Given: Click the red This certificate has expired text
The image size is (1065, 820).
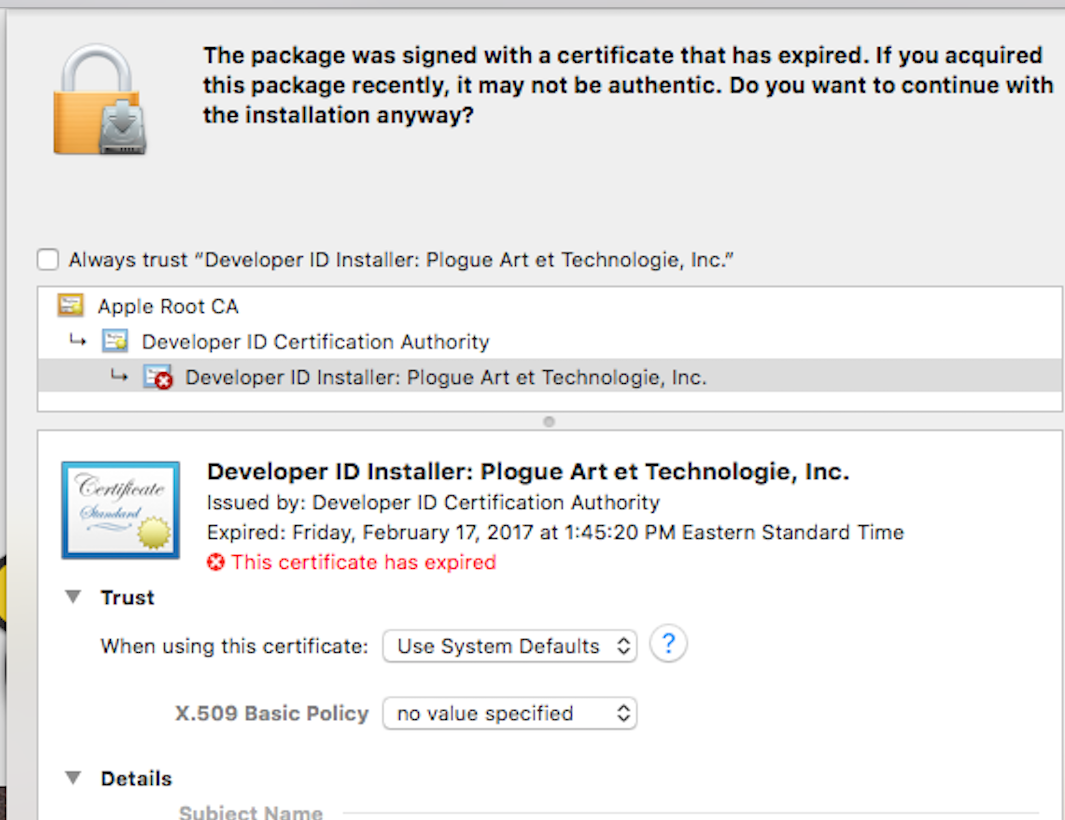Looking at the screenshot, I should point(363,562).
